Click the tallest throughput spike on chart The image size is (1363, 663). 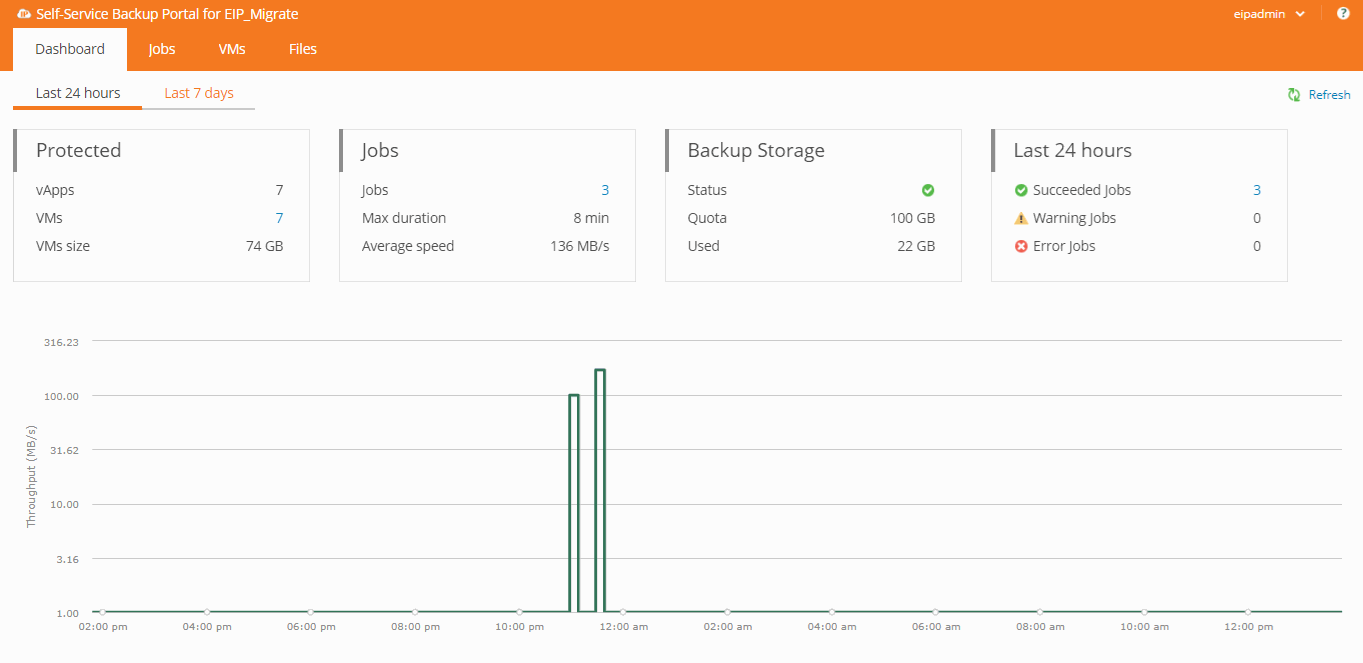pos(600,371)
